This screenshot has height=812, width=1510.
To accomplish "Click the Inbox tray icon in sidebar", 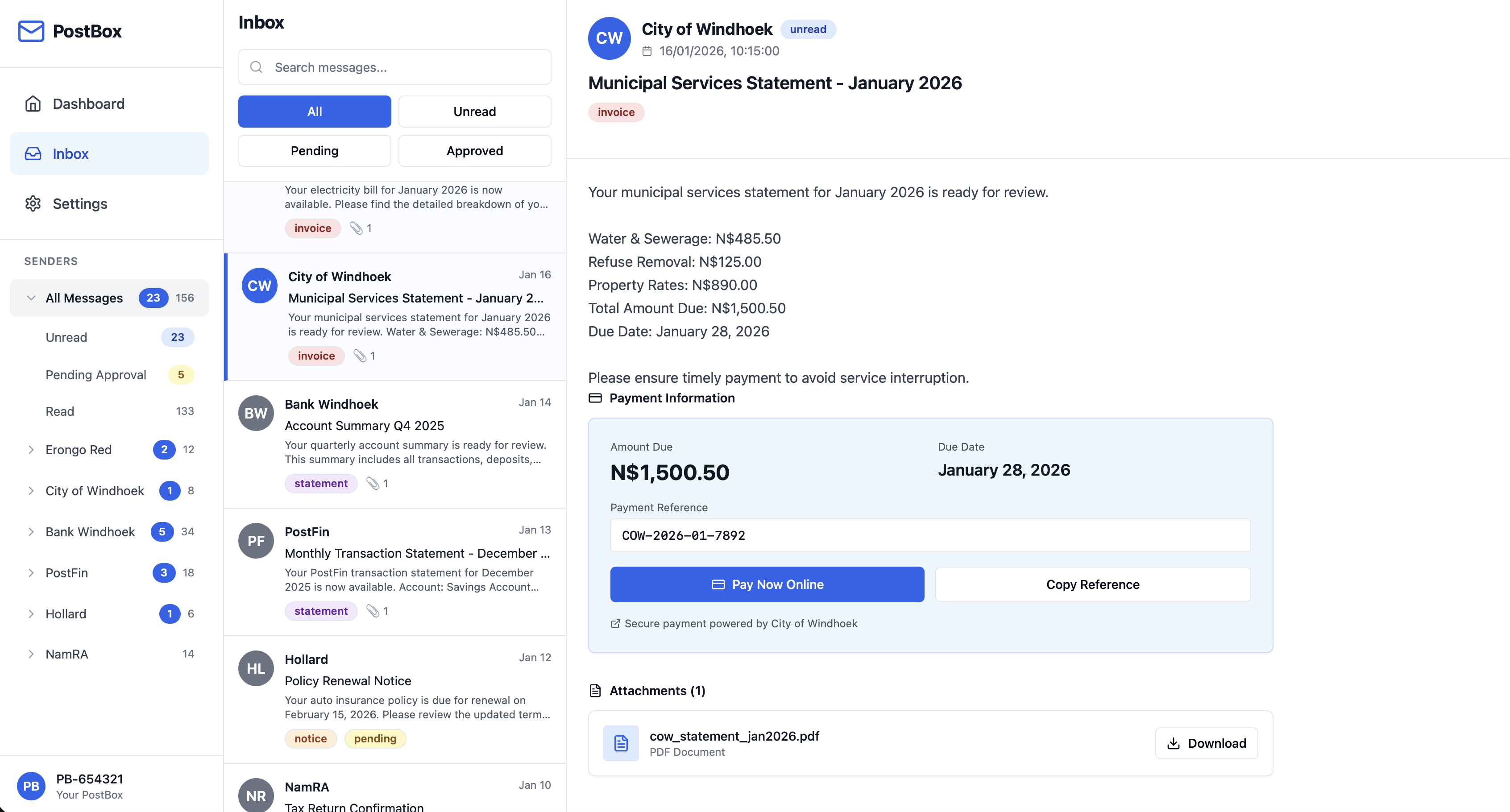I will (x=33, y=153).
